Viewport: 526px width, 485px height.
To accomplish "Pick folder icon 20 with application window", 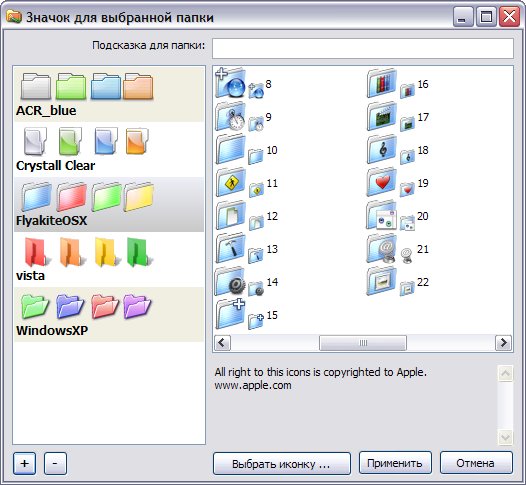I will 382,215.
